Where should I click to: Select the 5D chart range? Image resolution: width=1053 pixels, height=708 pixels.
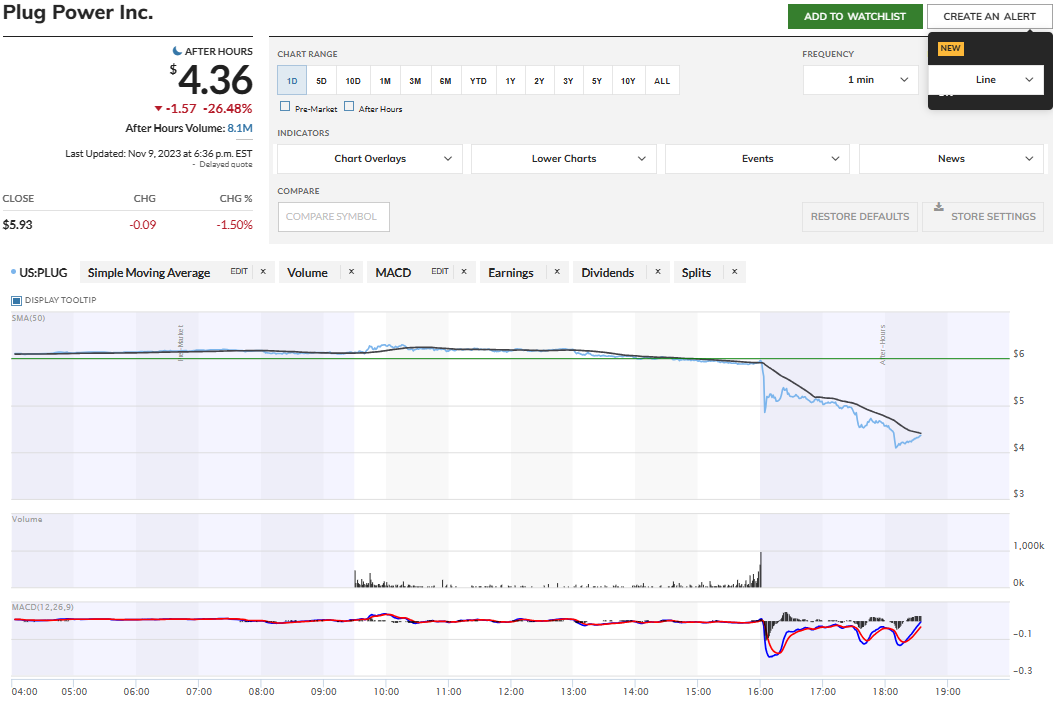pyautogui.click(x=322, y=81)
